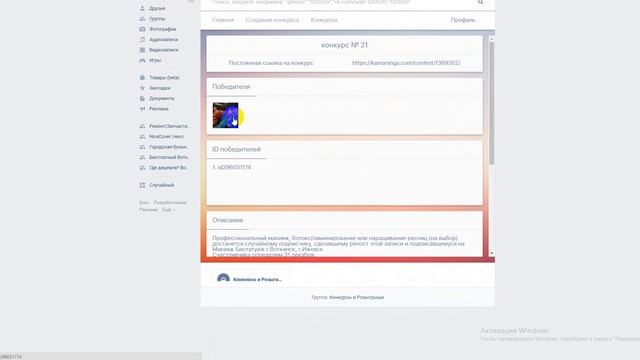Open the kamaninga.com contest permanent link
Image resolution: width=640 pixels, height=360 pixels.
click(x=406, y=63)
